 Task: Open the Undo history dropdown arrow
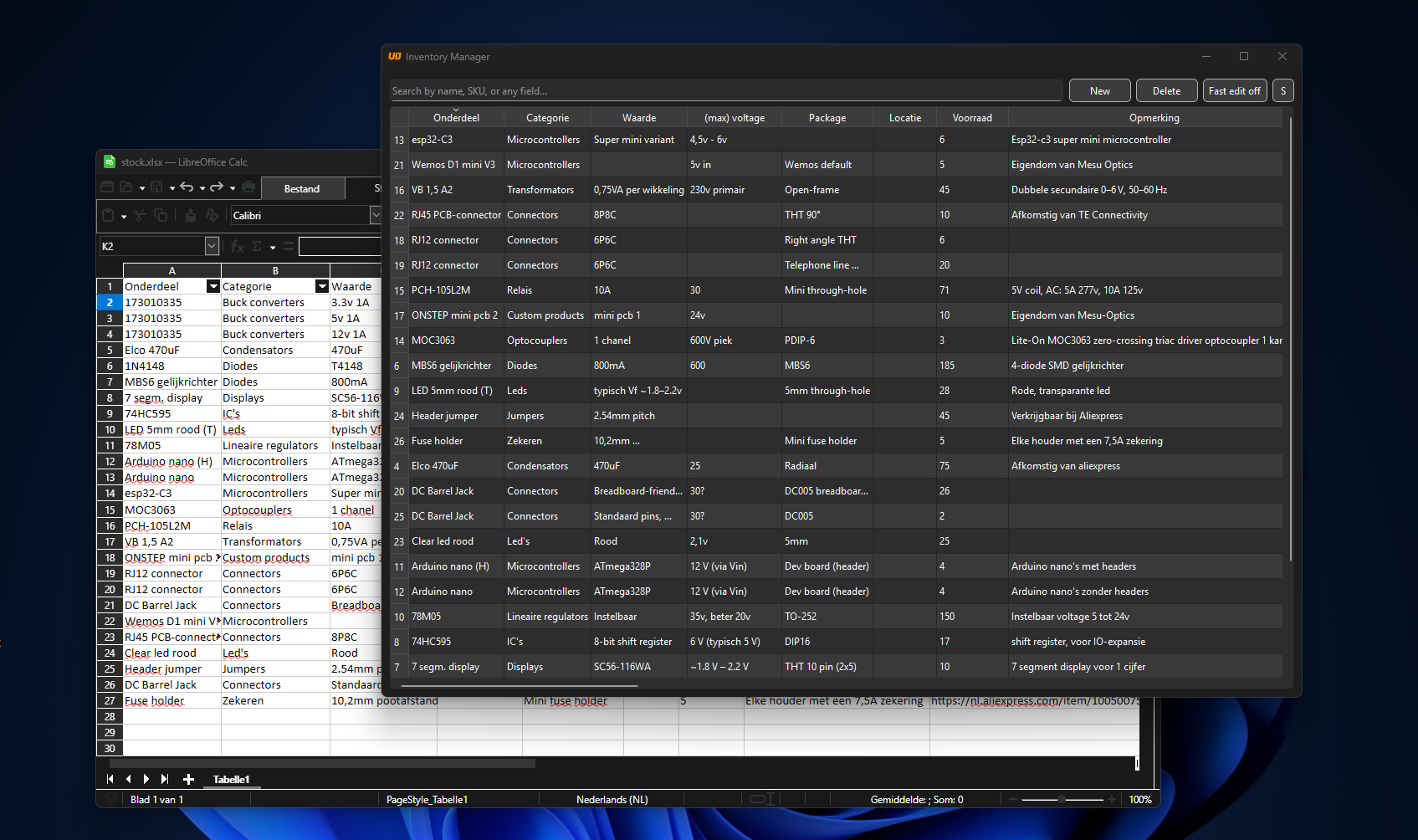tap(202, 188)
